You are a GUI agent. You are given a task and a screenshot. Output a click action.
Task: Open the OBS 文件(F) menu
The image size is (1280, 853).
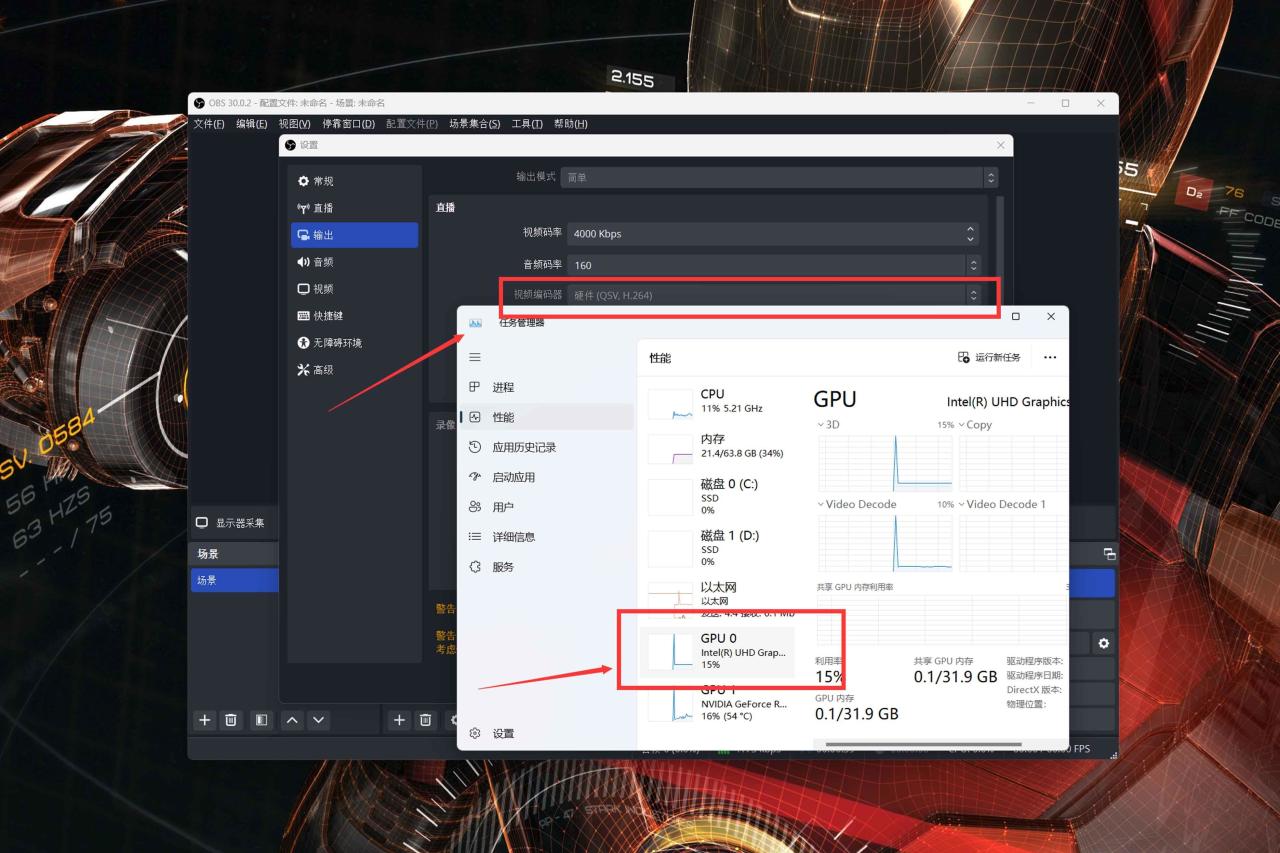[x=209, y=124]
